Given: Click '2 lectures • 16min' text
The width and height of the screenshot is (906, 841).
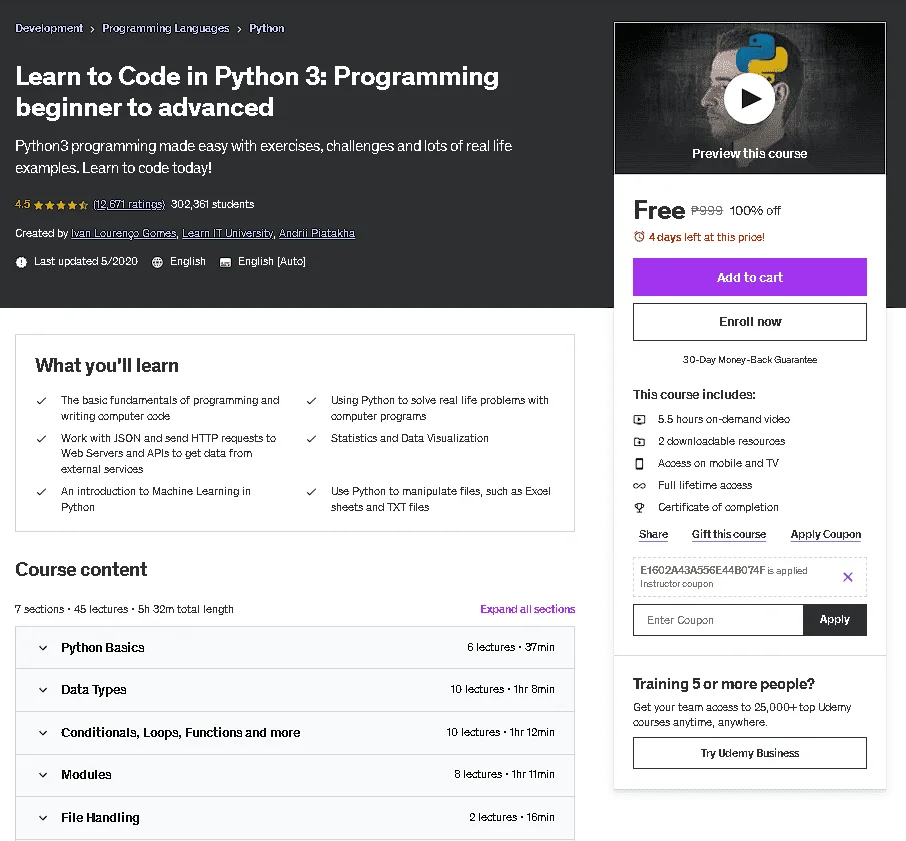Looking at the screenshot, I should 511,817.
